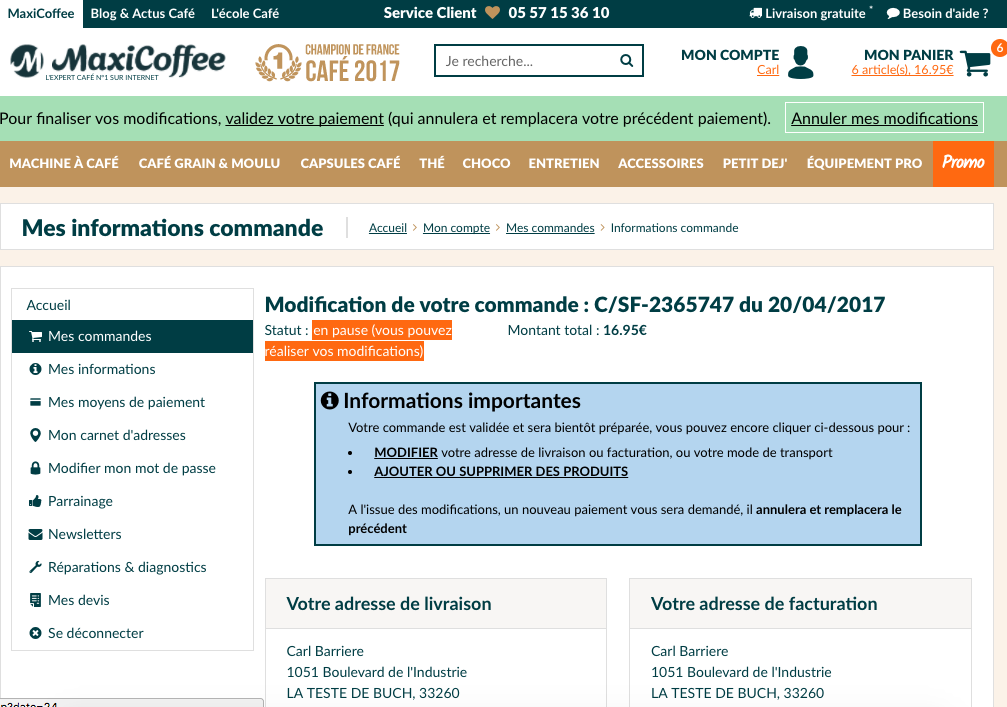
Task: Click the wrench icon for Réparations
Action: [x=35, y=567]
